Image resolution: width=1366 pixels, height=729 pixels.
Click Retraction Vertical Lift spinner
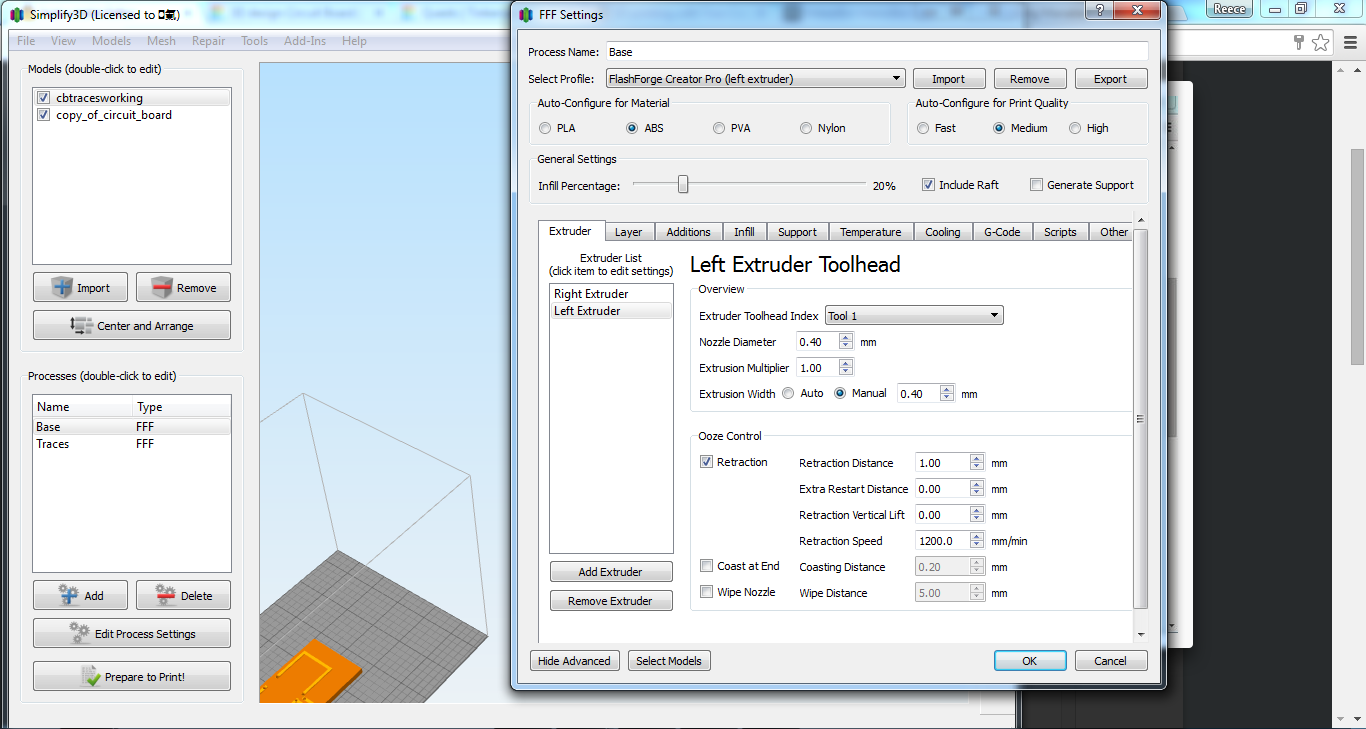click(x=977, y=515)
